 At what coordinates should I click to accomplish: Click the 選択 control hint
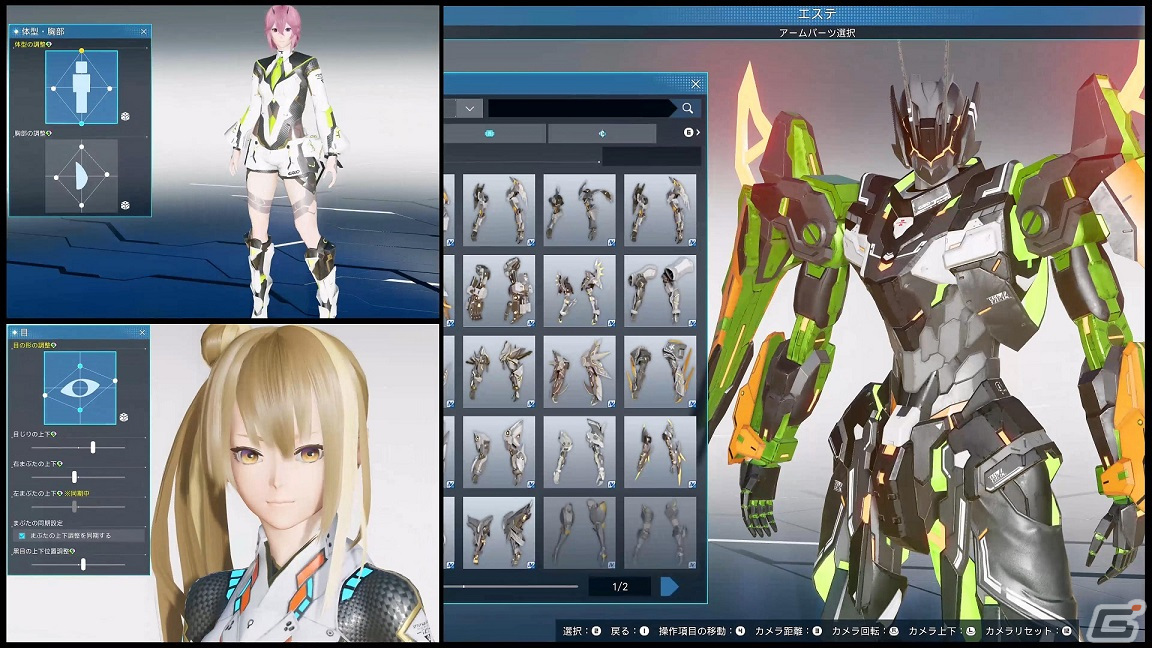pos(582,630)
